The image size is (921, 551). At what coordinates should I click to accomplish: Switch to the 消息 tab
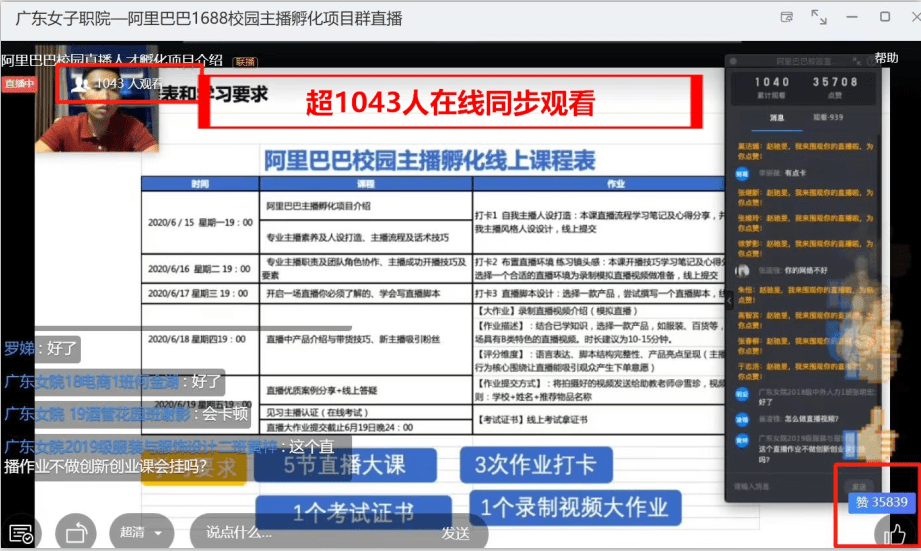(774, 117)
